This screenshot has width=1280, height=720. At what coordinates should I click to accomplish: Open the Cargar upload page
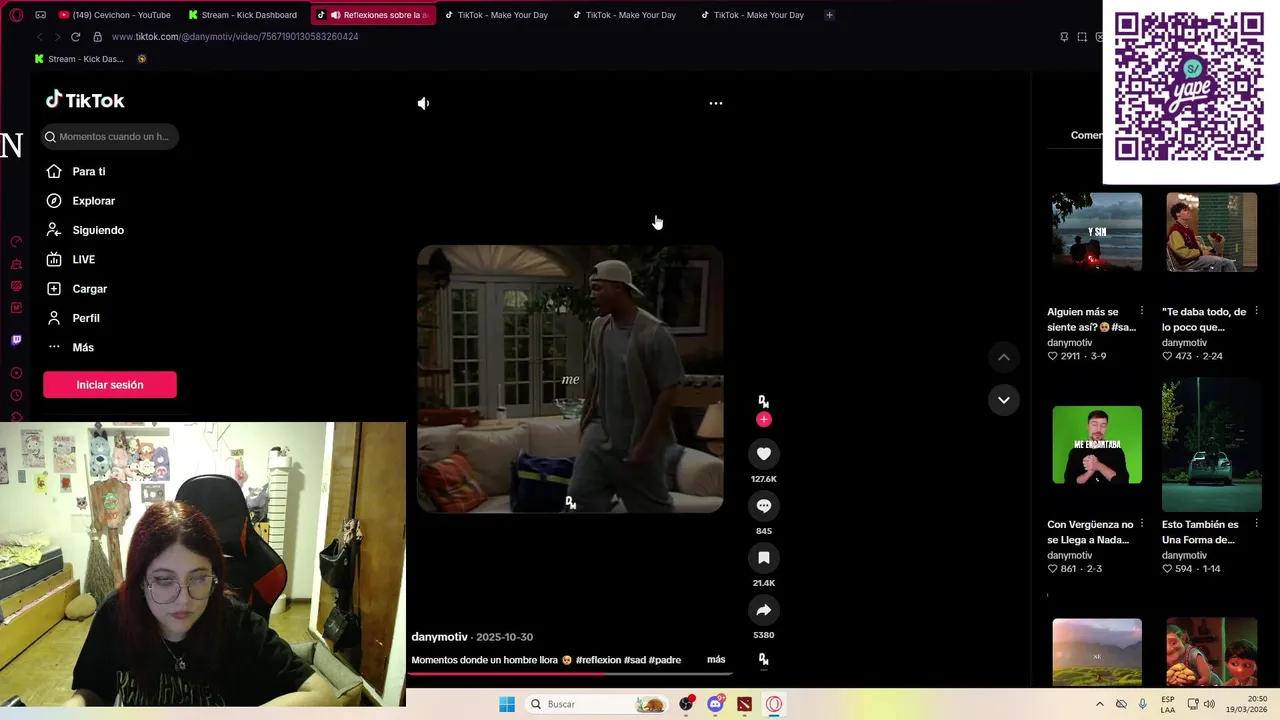click(77, 289)
